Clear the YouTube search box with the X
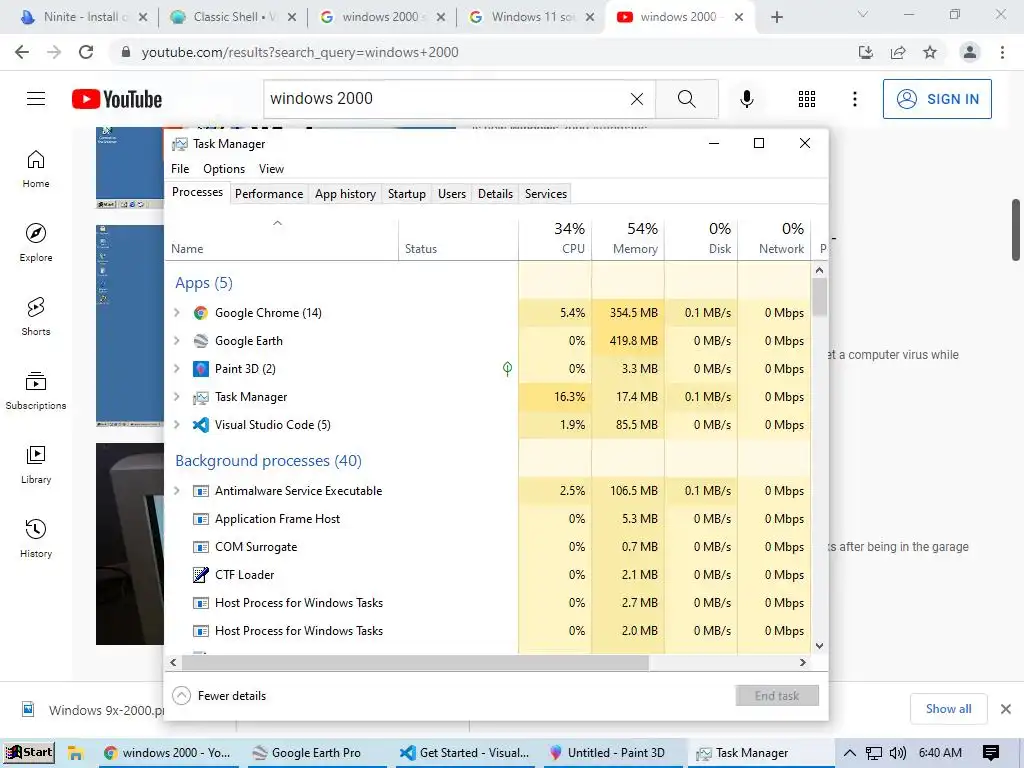 click(x=637, y=99)
